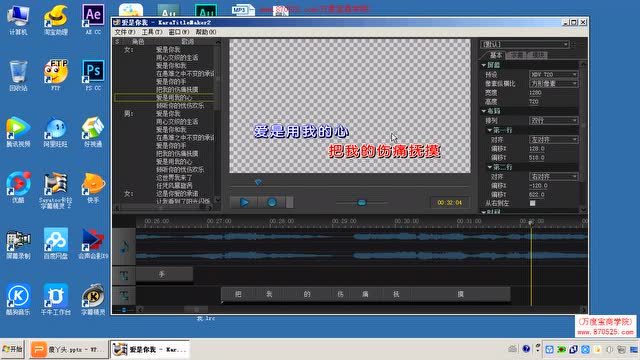Screen dimensions: 640x360
Task: Open the 屏幕录制 desktop icon
Action: point(18,244)
